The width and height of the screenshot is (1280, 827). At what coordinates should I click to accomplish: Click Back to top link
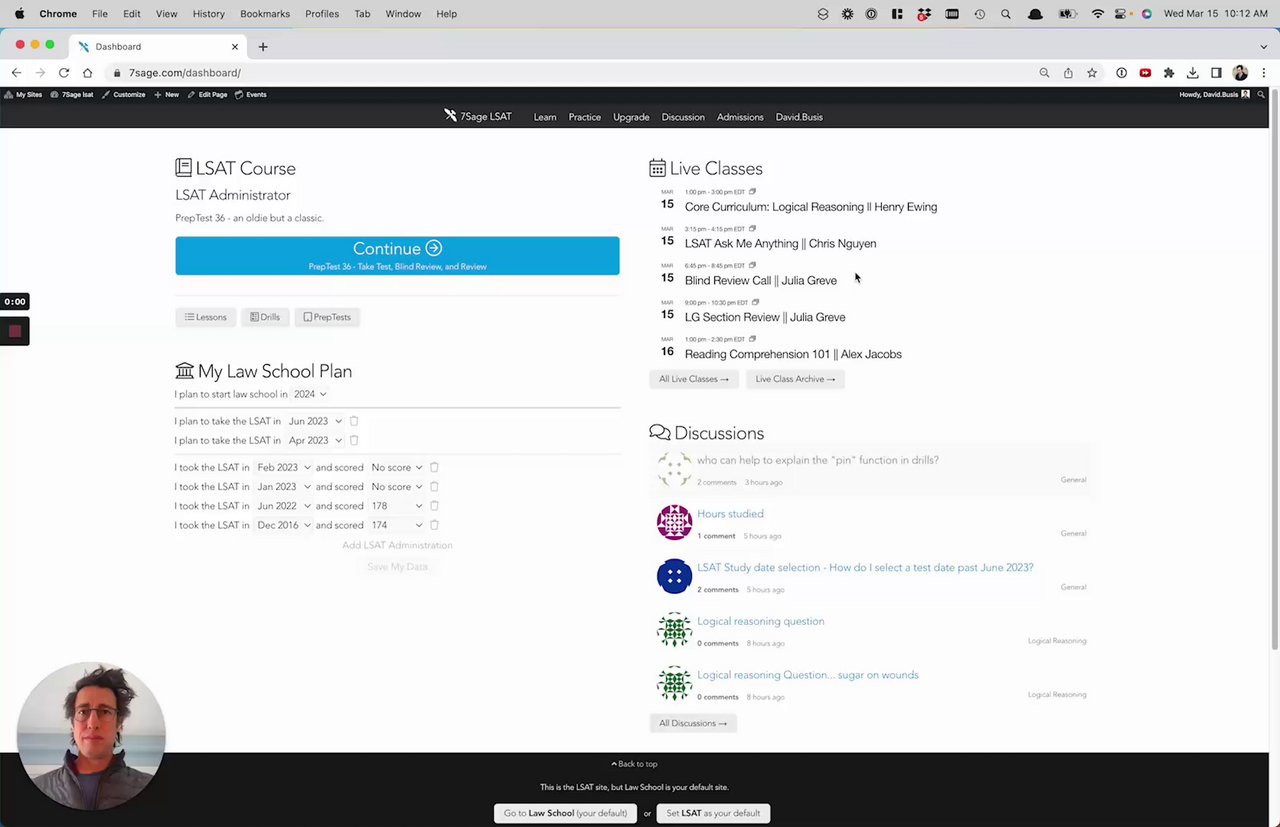pos(634,764)
